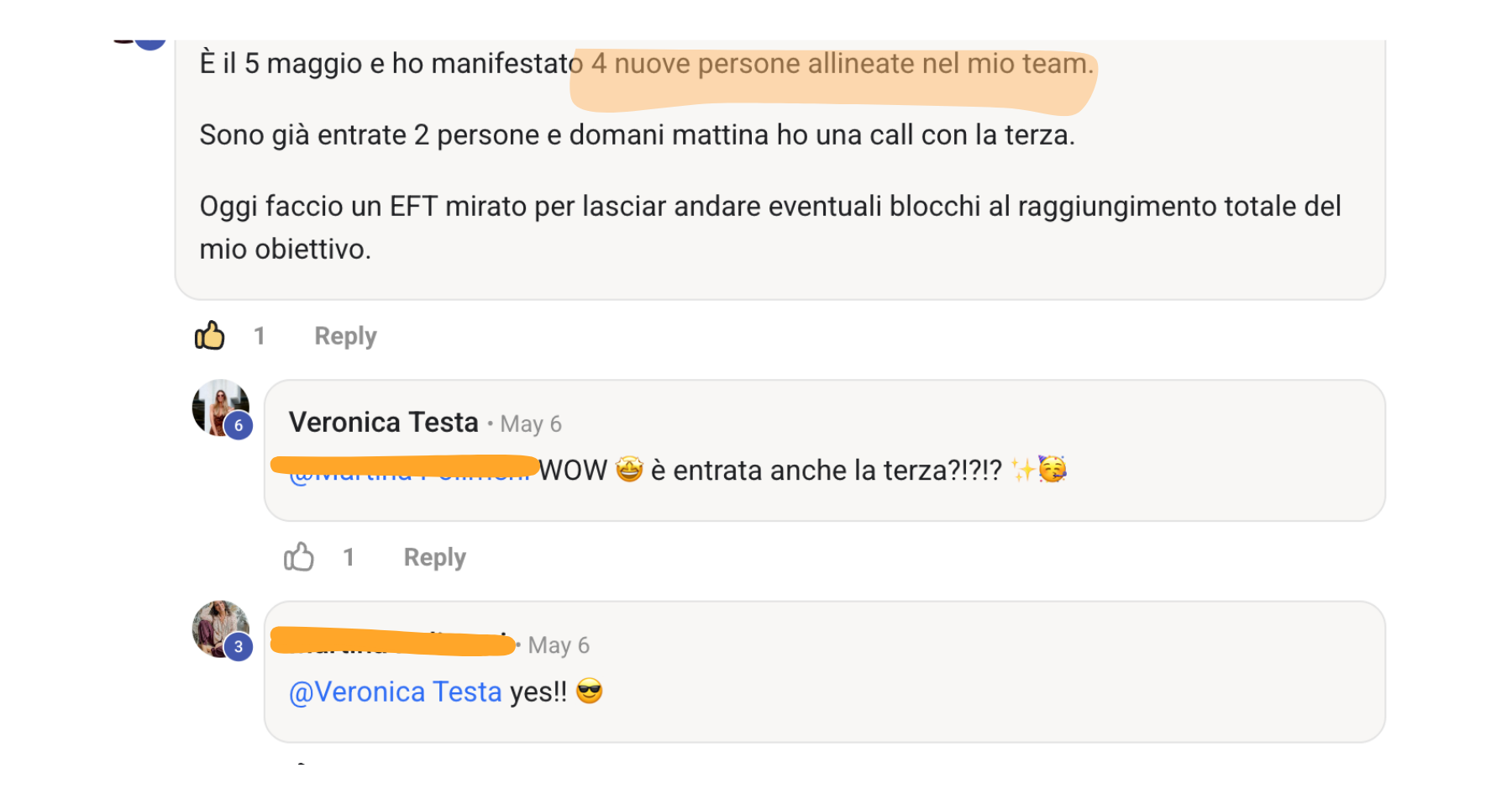The image size is (1512, 805).
Task: Open the @Veronica Testa mention link
Action: [x=395, y=692]
